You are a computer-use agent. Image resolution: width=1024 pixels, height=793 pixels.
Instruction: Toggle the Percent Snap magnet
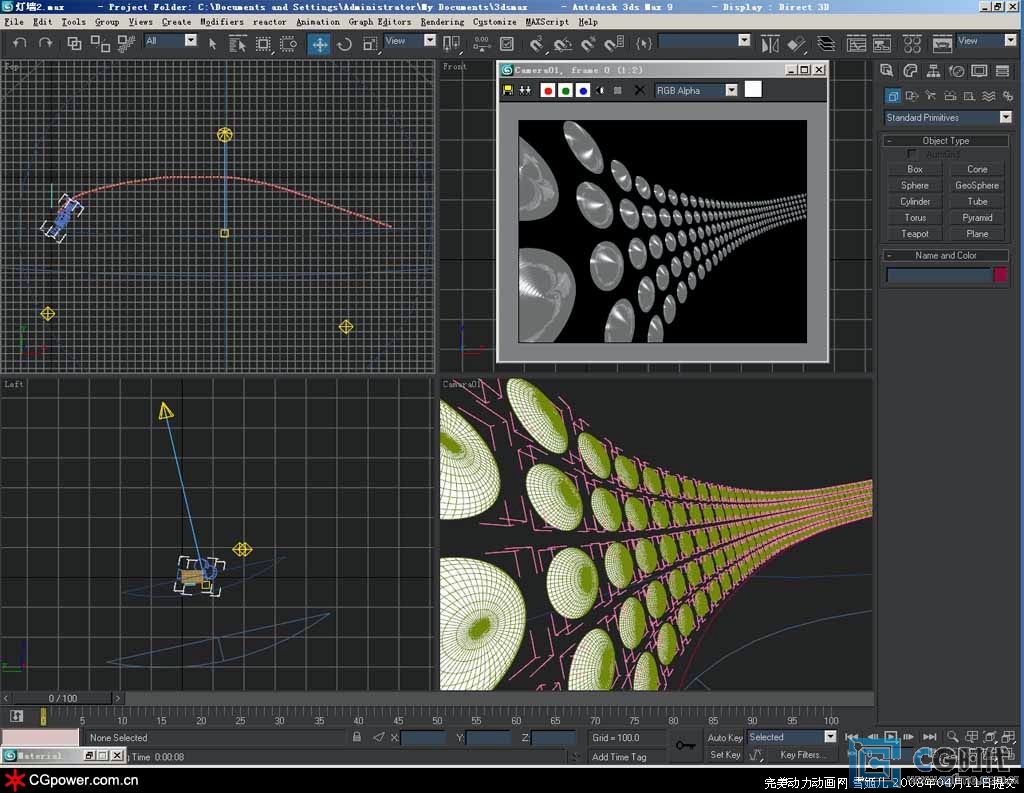point(588,44)
